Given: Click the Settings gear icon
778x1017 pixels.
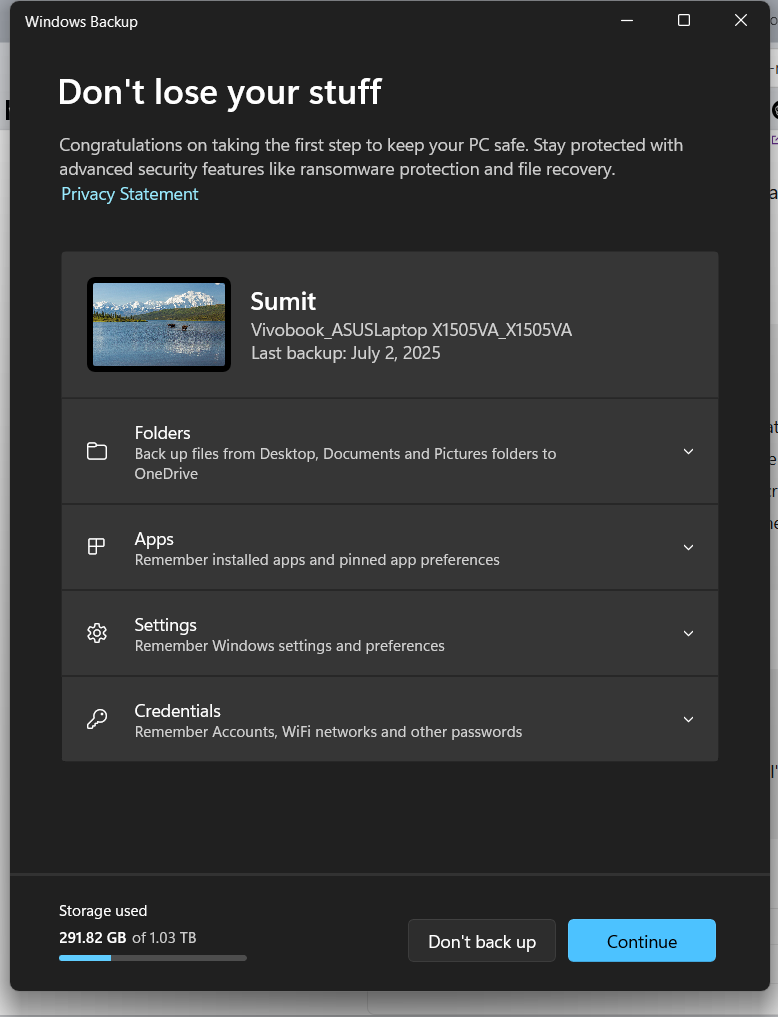Looking at the screenshot, I should [x=97, y=633].
